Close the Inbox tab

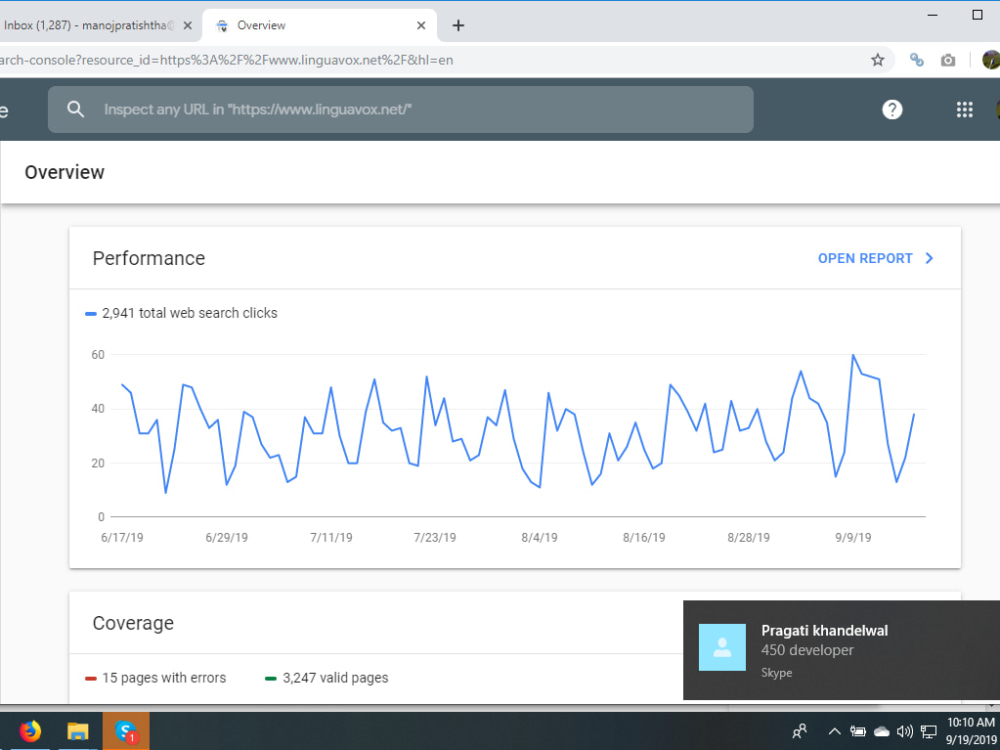pyautogui.click(x=188, y=26)
